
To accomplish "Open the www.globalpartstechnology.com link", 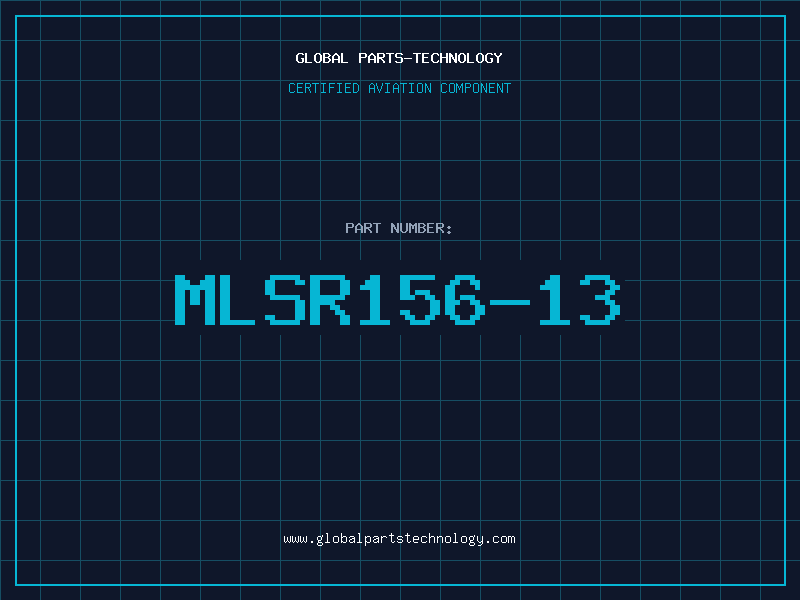I will [399, 539].
